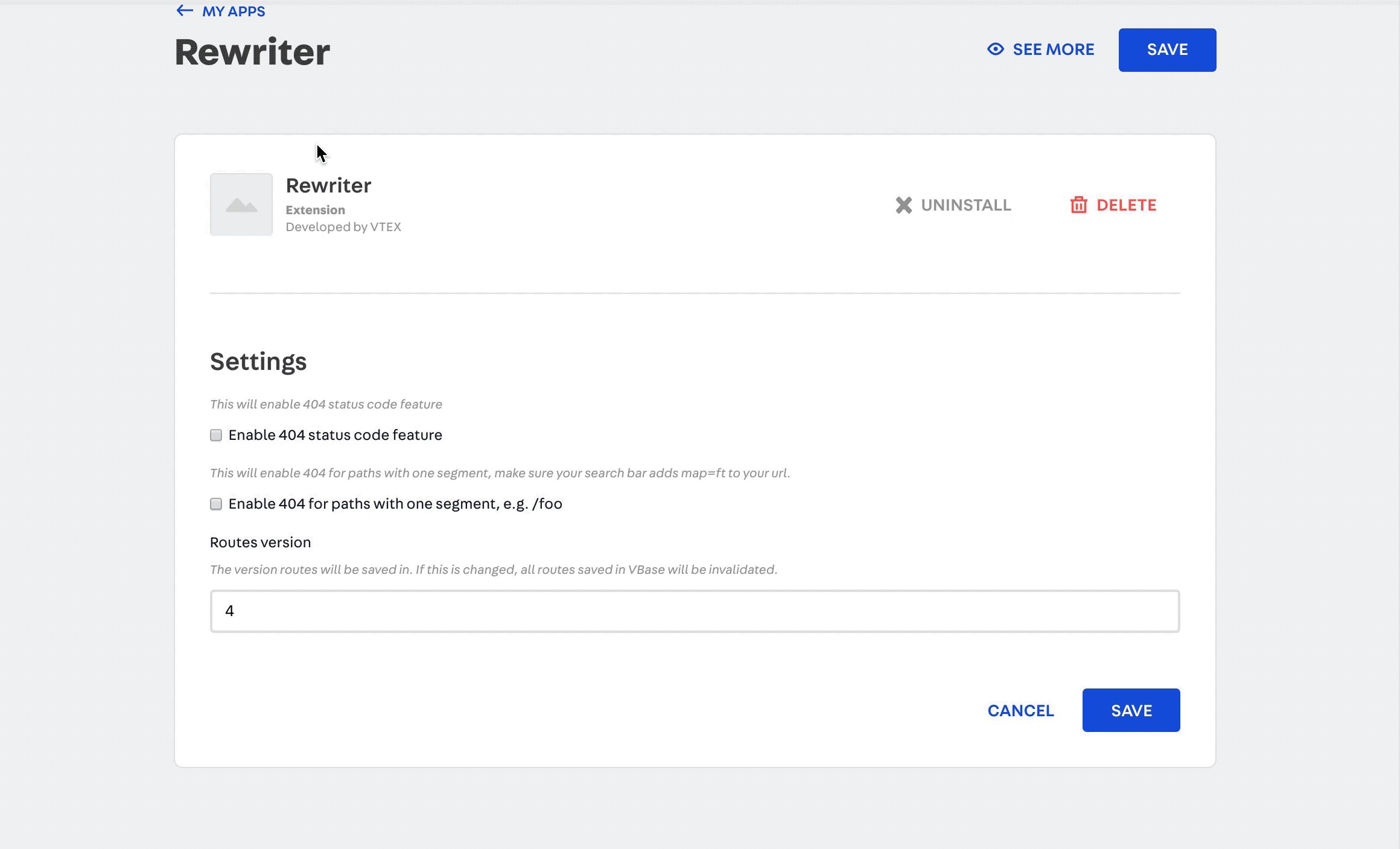Cancel the settings changes
This screenshot has width=1400, height=849.
1021,711
